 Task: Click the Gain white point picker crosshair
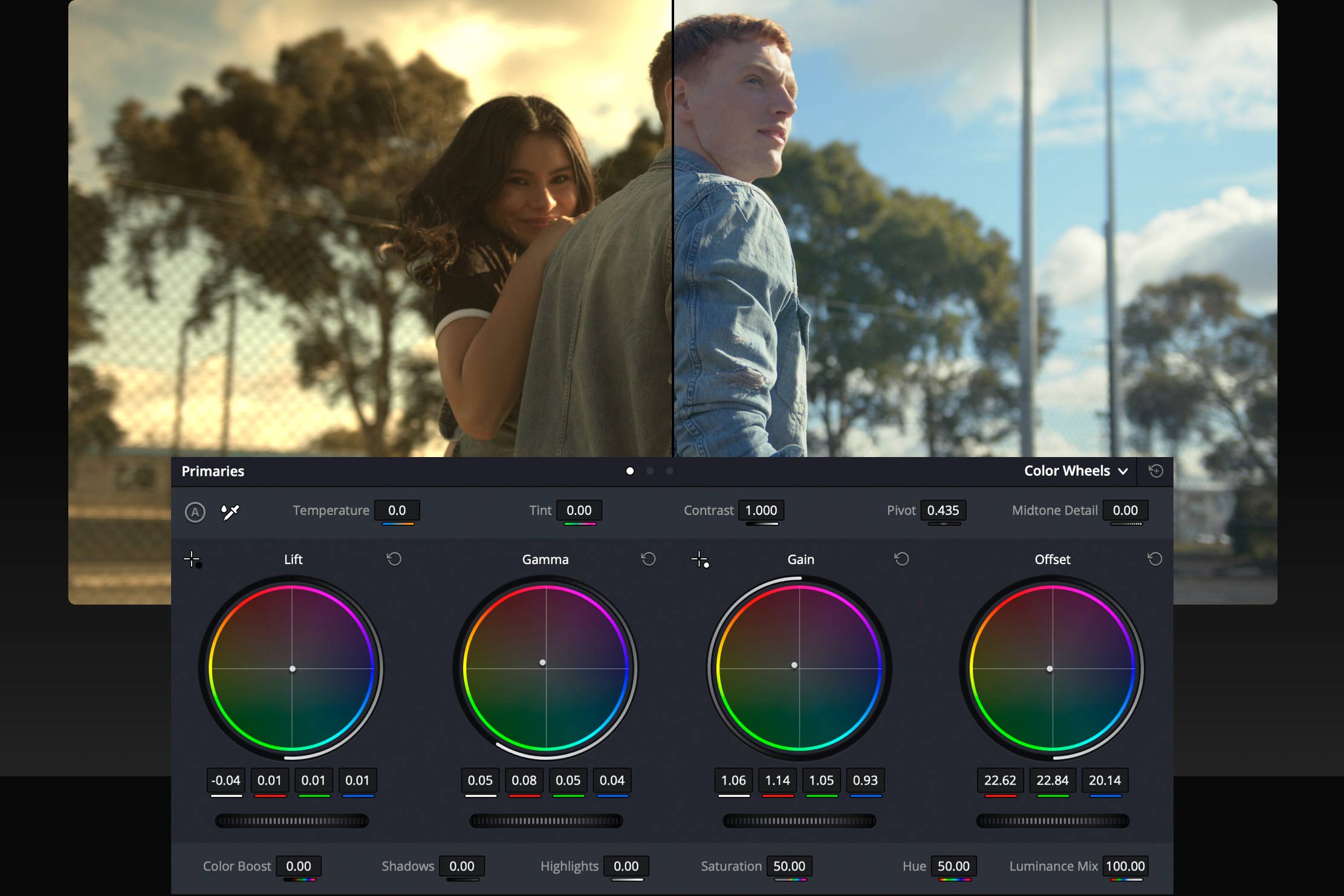pos(700,560)
